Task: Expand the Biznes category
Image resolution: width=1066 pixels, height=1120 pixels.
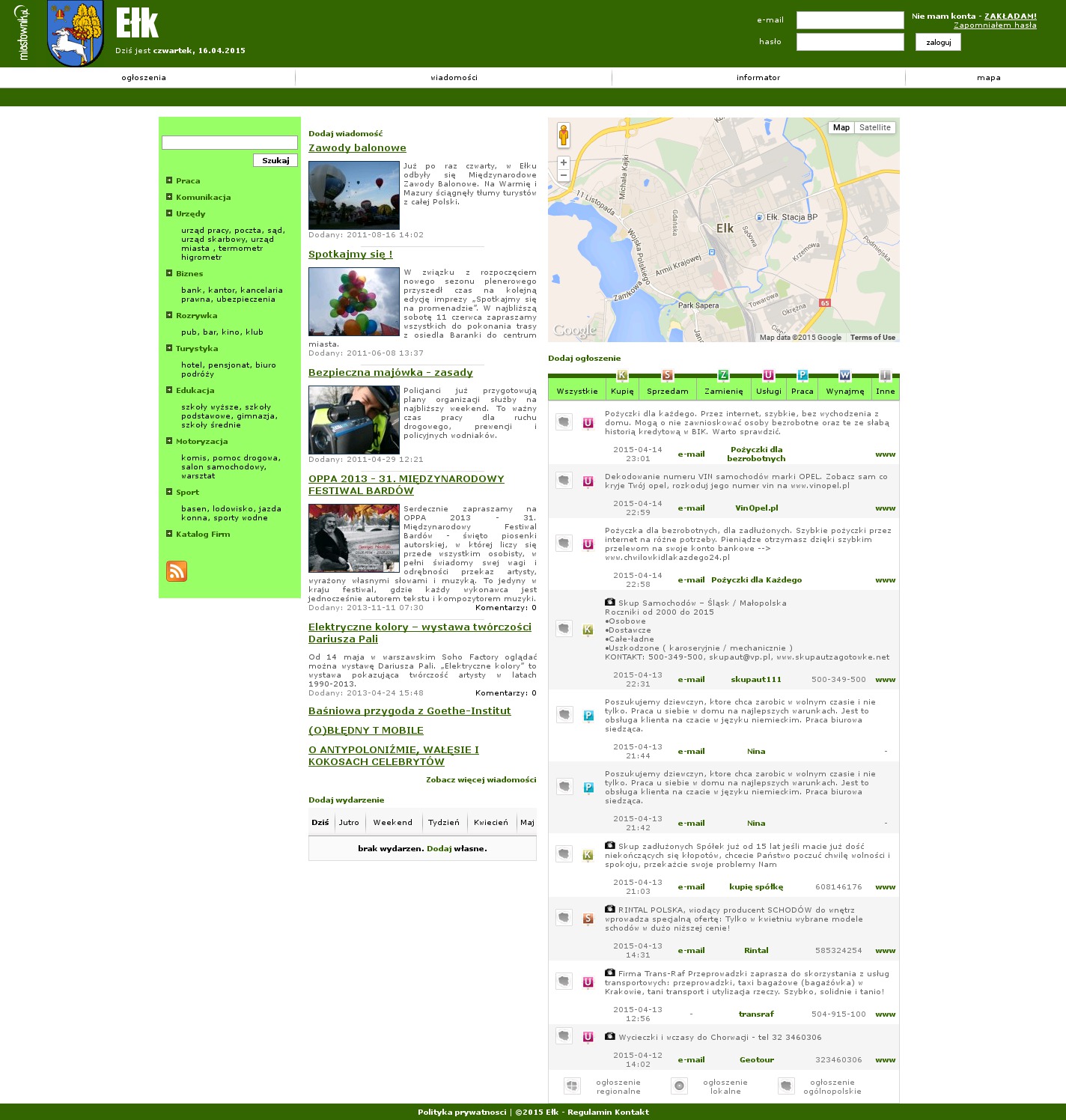Action: point(169,273)
